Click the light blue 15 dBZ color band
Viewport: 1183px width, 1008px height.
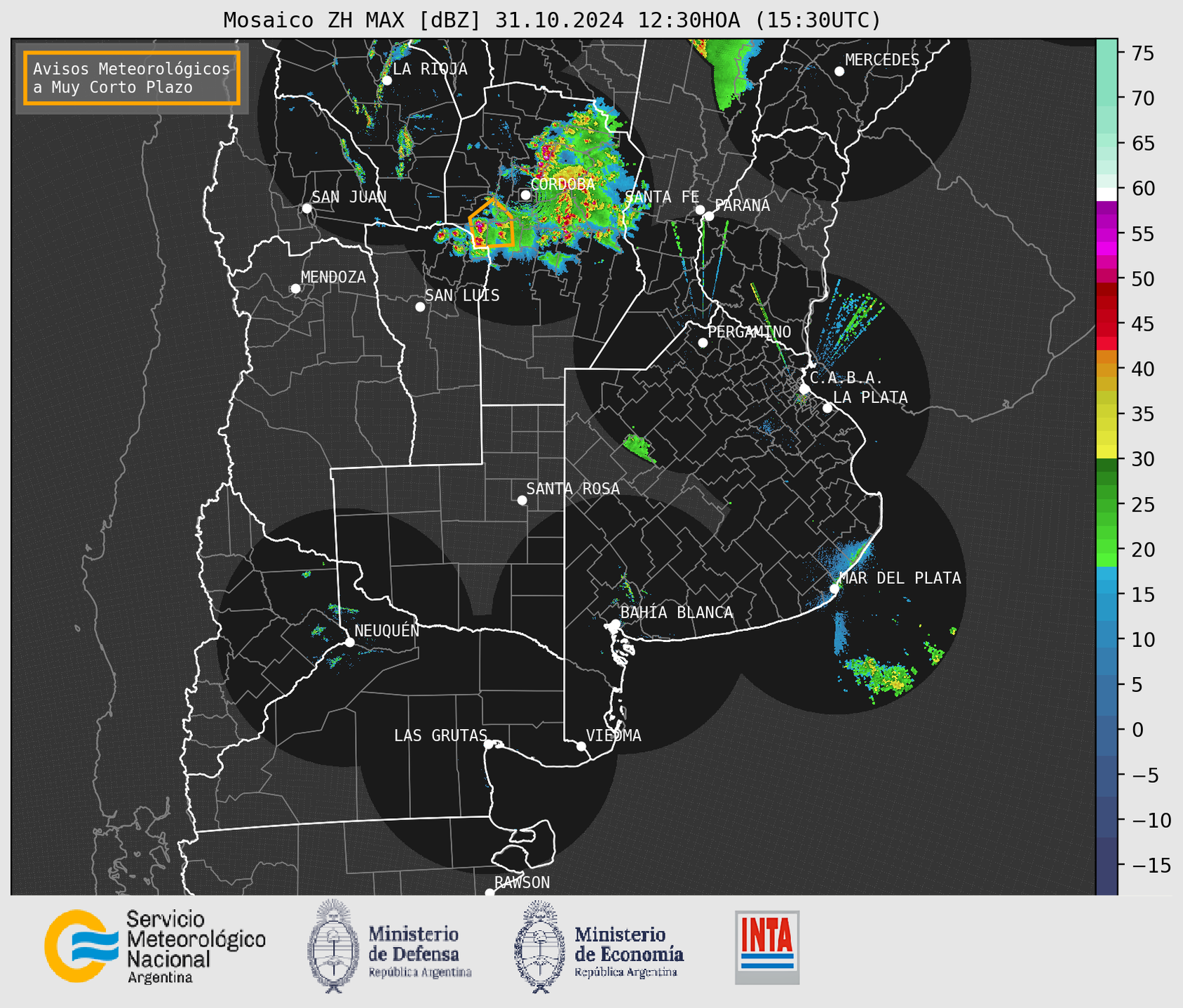1107,594
